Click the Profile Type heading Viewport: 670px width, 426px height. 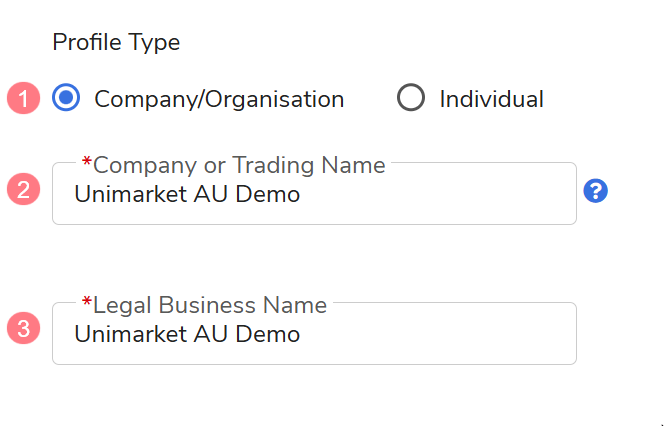point(116,43)
